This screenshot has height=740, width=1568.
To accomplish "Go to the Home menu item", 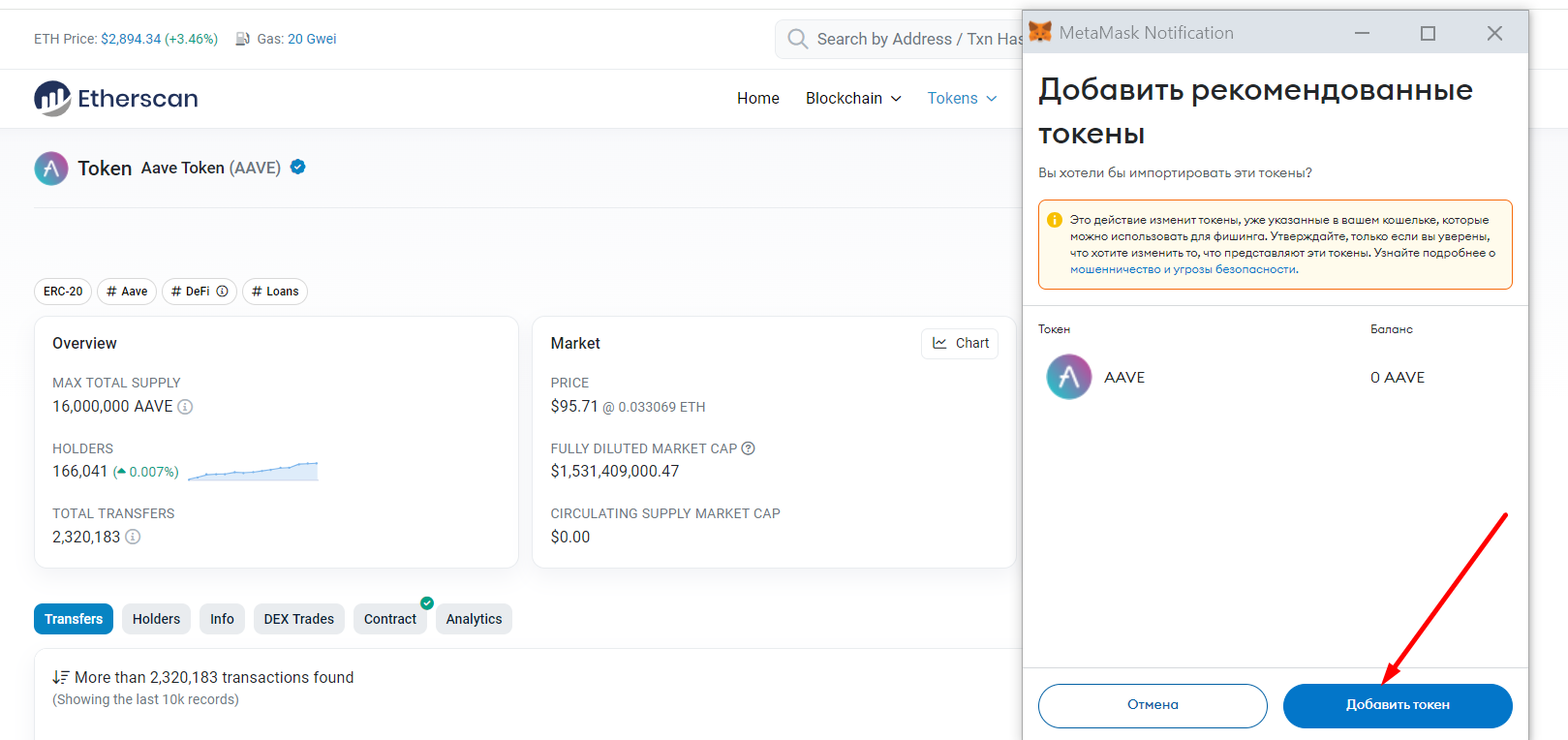I will coord(758,99).
